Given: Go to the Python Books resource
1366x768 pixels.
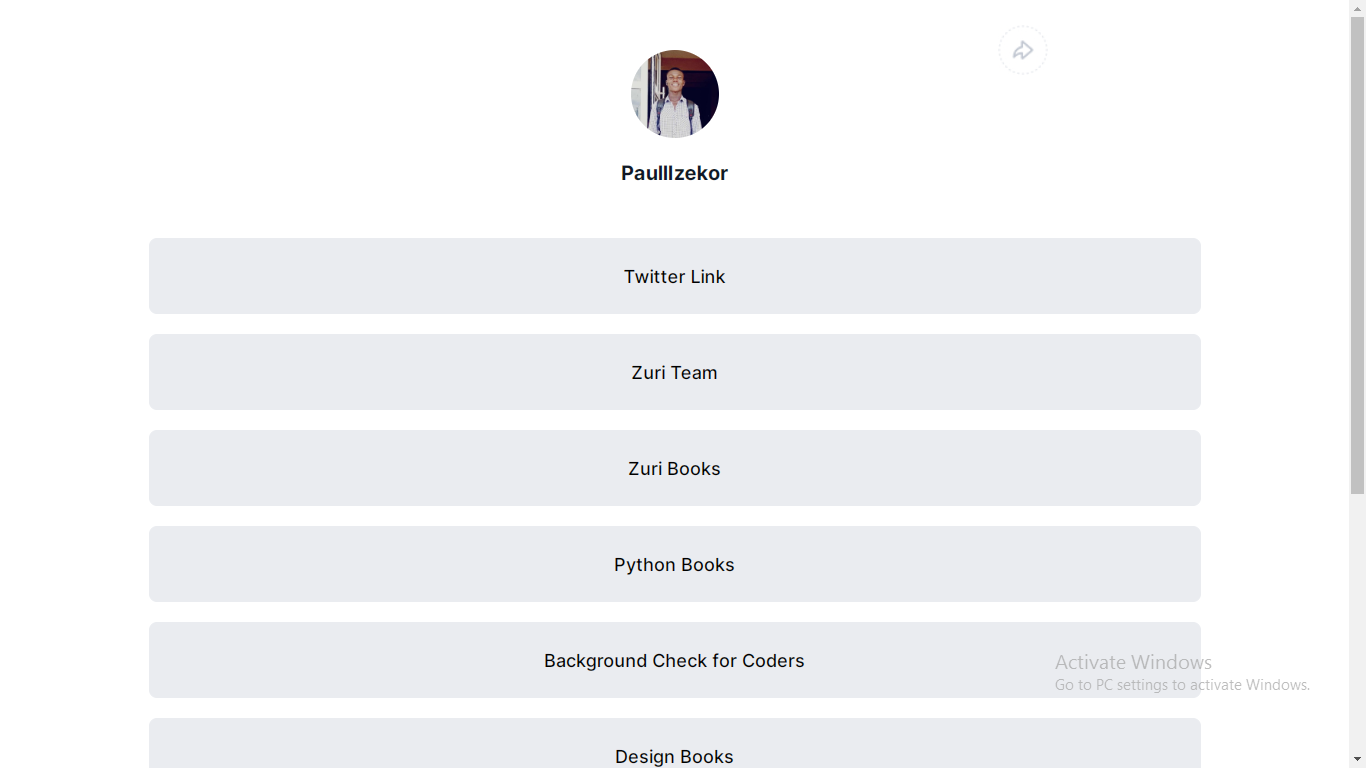Looking at the screenshot, I should click(x=675, y=564).
